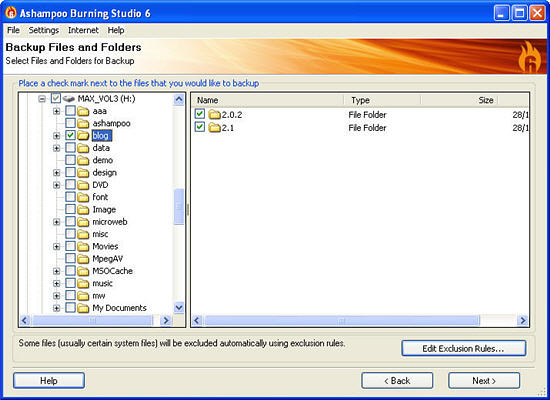Click the misc folder icon

[83, 234]
